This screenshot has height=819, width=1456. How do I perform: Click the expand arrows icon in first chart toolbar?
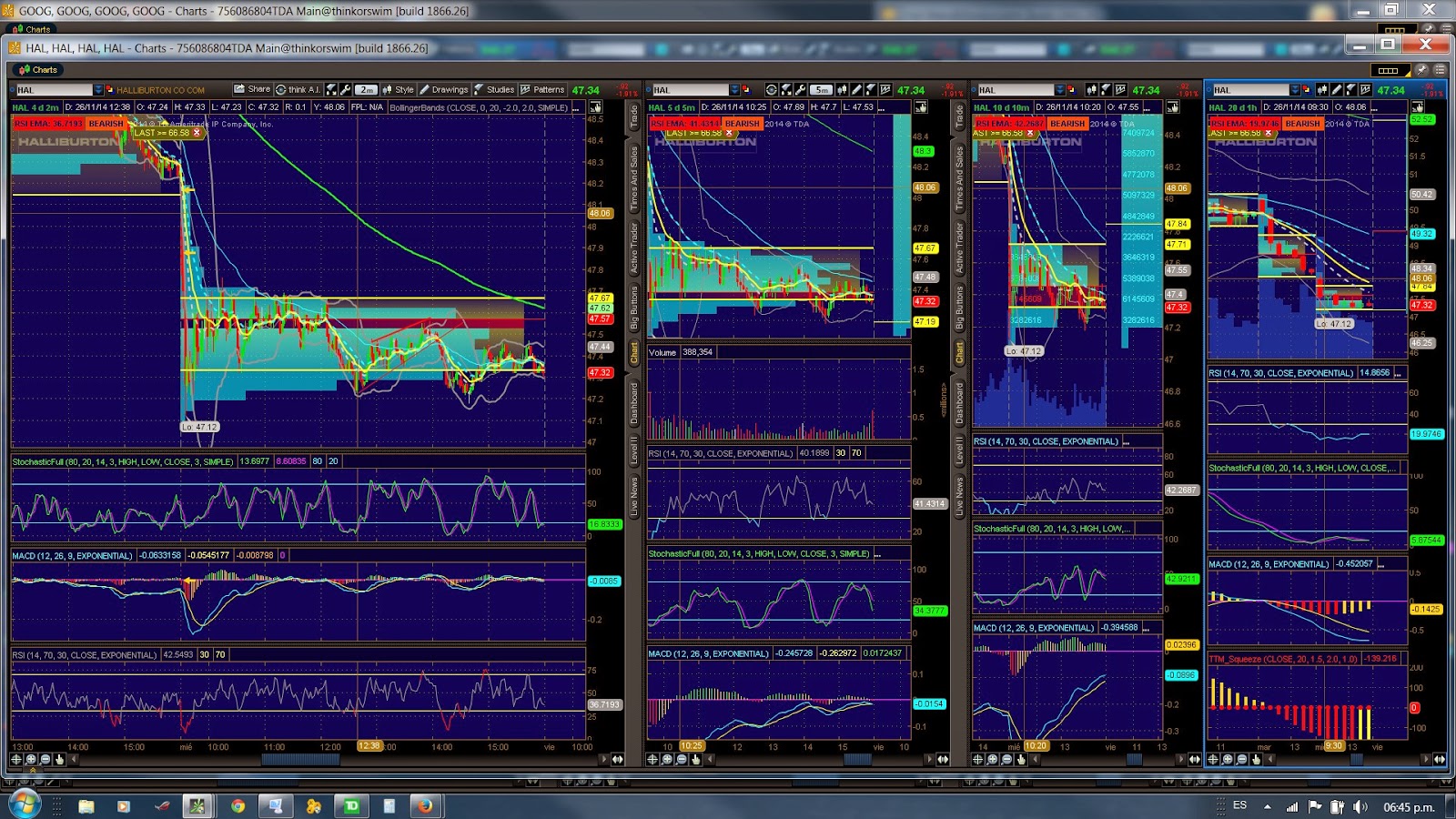click(332, 90)
